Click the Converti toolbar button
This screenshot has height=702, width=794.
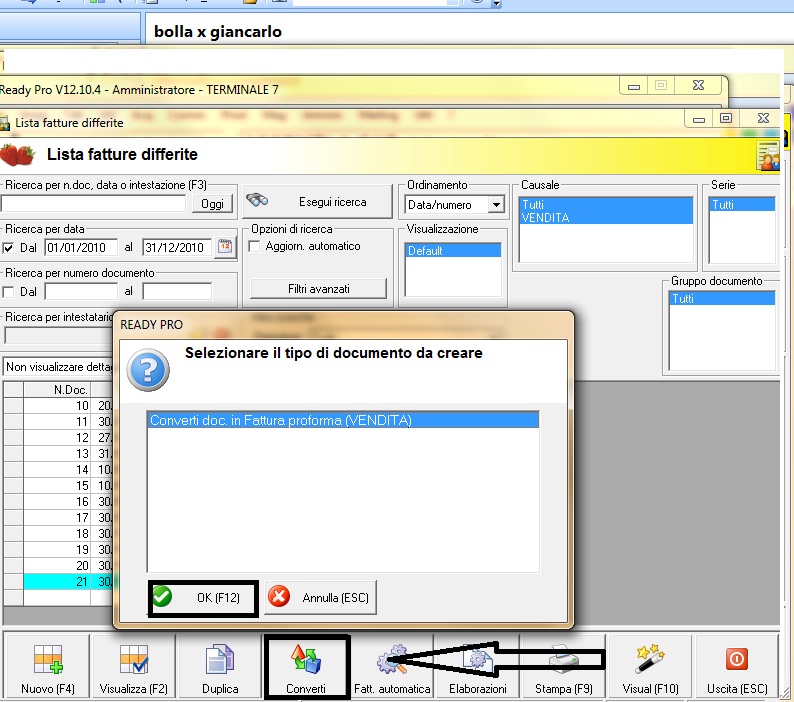coord(306,667)
